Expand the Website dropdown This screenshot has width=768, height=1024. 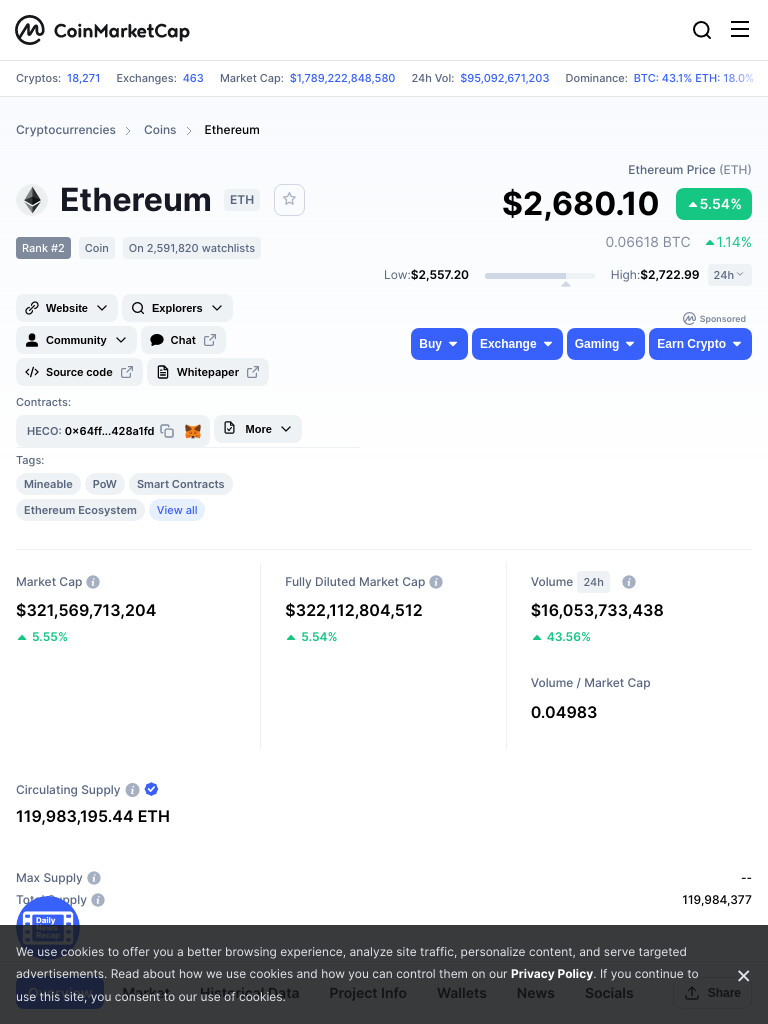click(67, 308)
